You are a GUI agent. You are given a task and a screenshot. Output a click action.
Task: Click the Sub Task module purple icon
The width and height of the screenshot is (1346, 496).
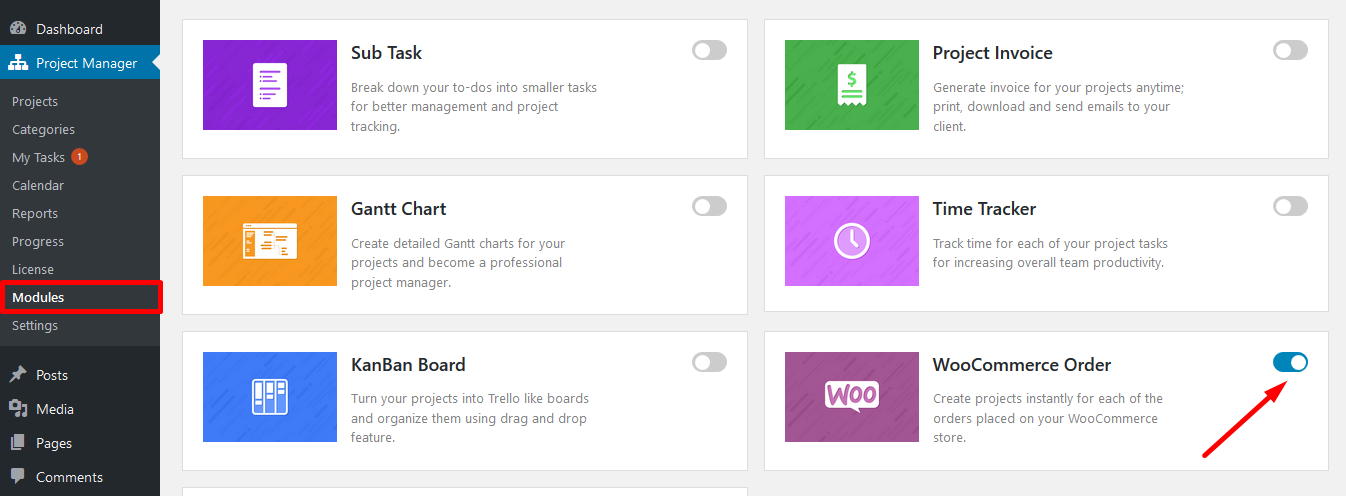point(270,85)
